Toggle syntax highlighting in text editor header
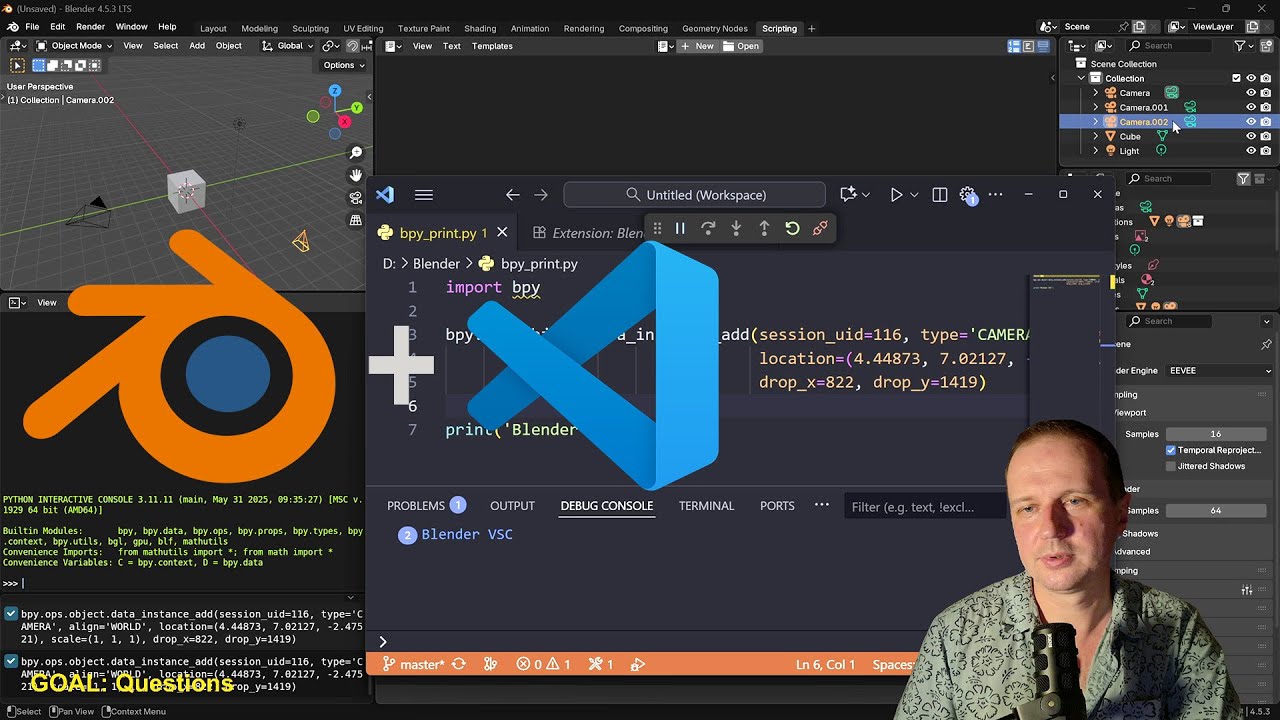 point(1041,46)
